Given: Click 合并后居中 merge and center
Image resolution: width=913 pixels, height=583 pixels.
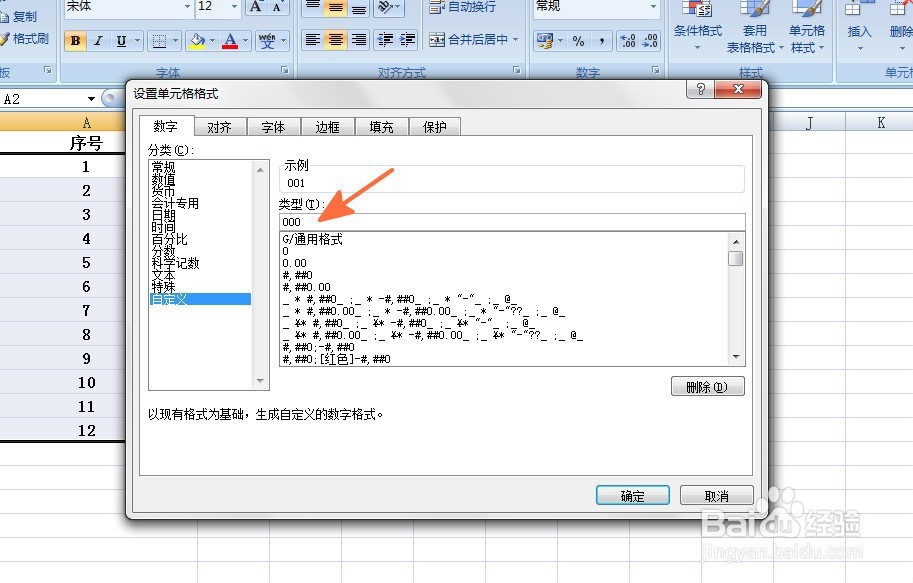Looking at the screenshot, I should pos(469,40).
